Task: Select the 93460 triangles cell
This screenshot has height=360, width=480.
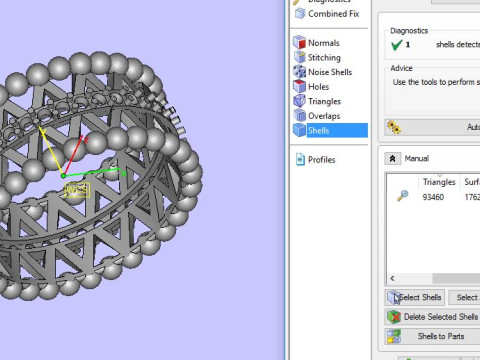Action: [433, 197]
